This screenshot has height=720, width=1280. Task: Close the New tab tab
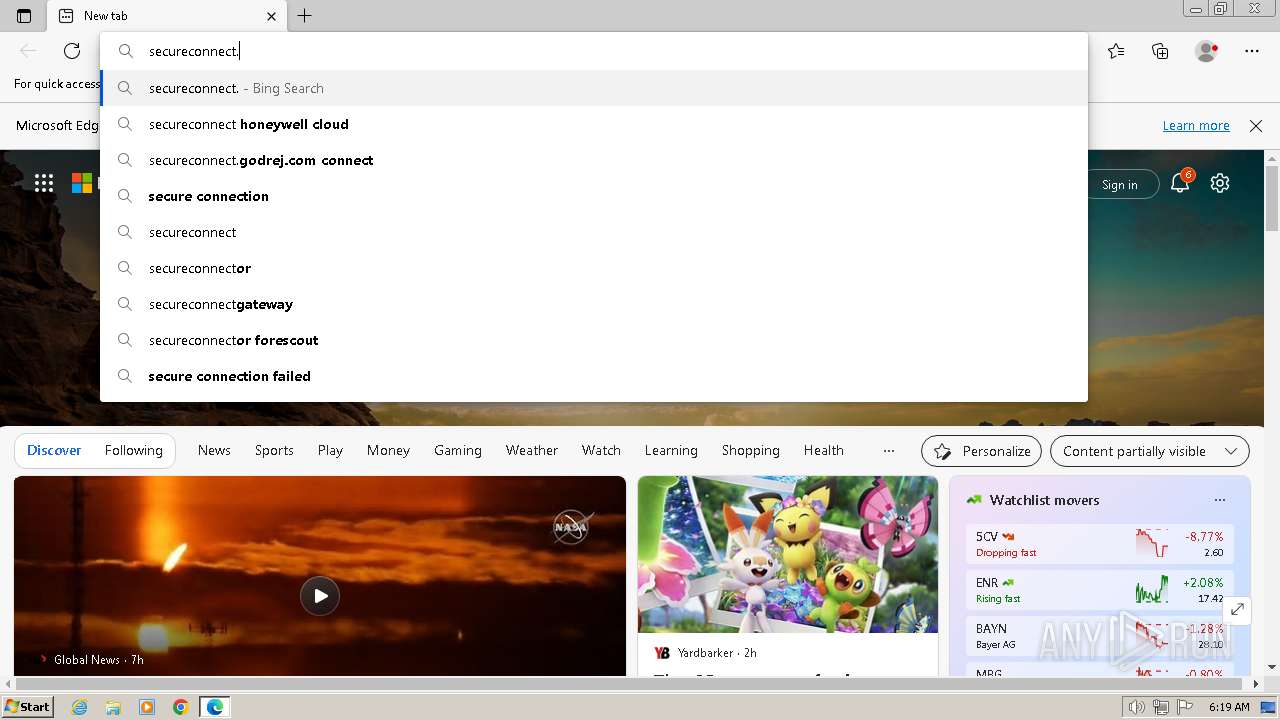tap(271, 16)
